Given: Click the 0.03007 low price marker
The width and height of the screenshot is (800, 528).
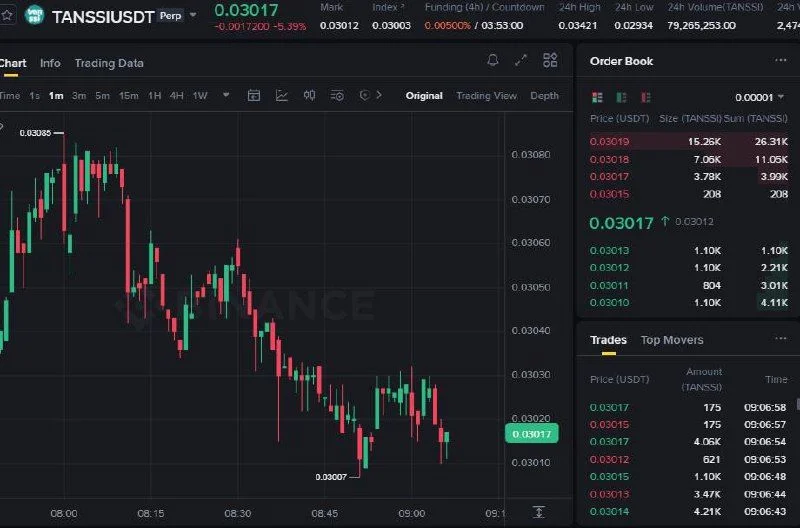Looking at the screenshot, I should [x=331, y=477].
